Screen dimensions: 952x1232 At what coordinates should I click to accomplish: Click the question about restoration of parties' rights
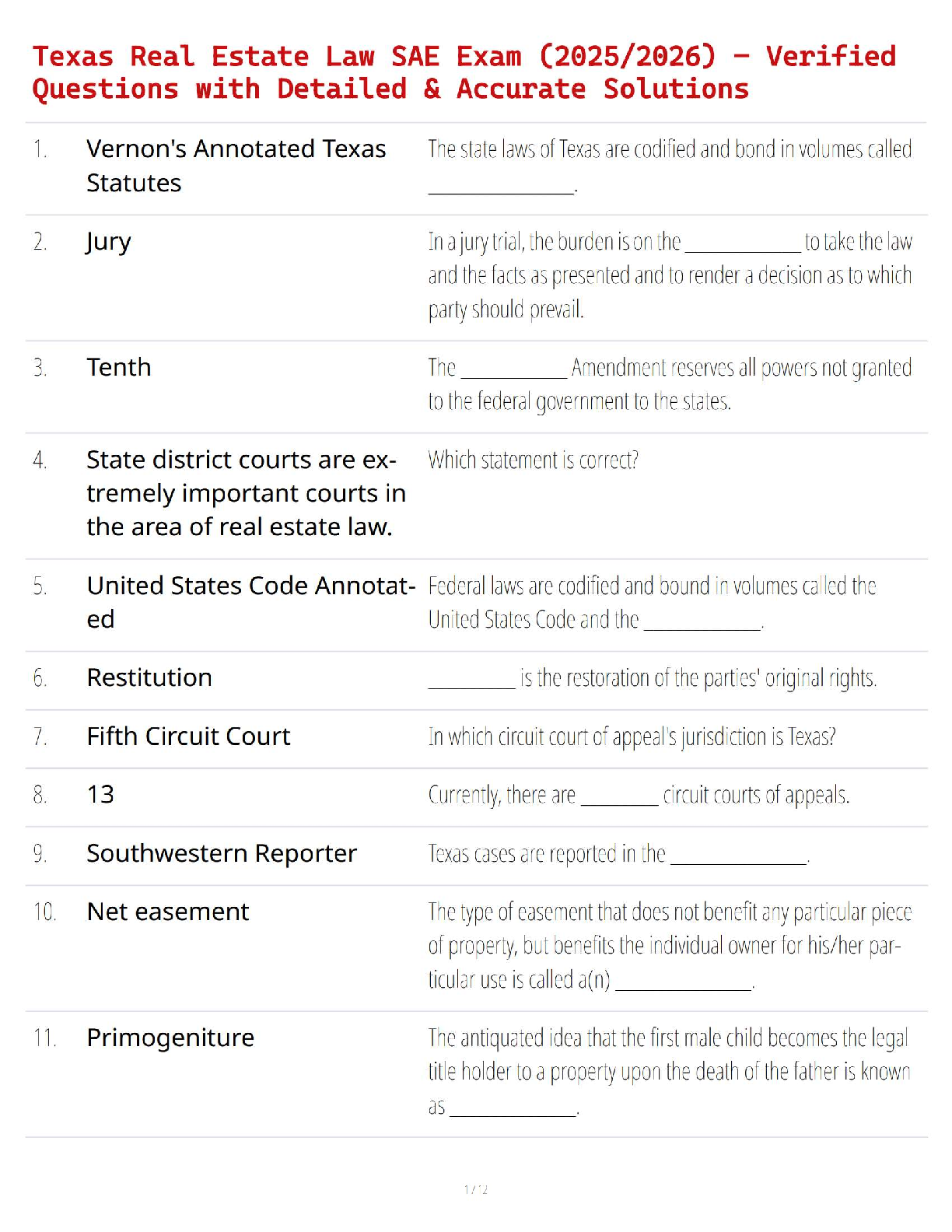[x=697, y=678]
